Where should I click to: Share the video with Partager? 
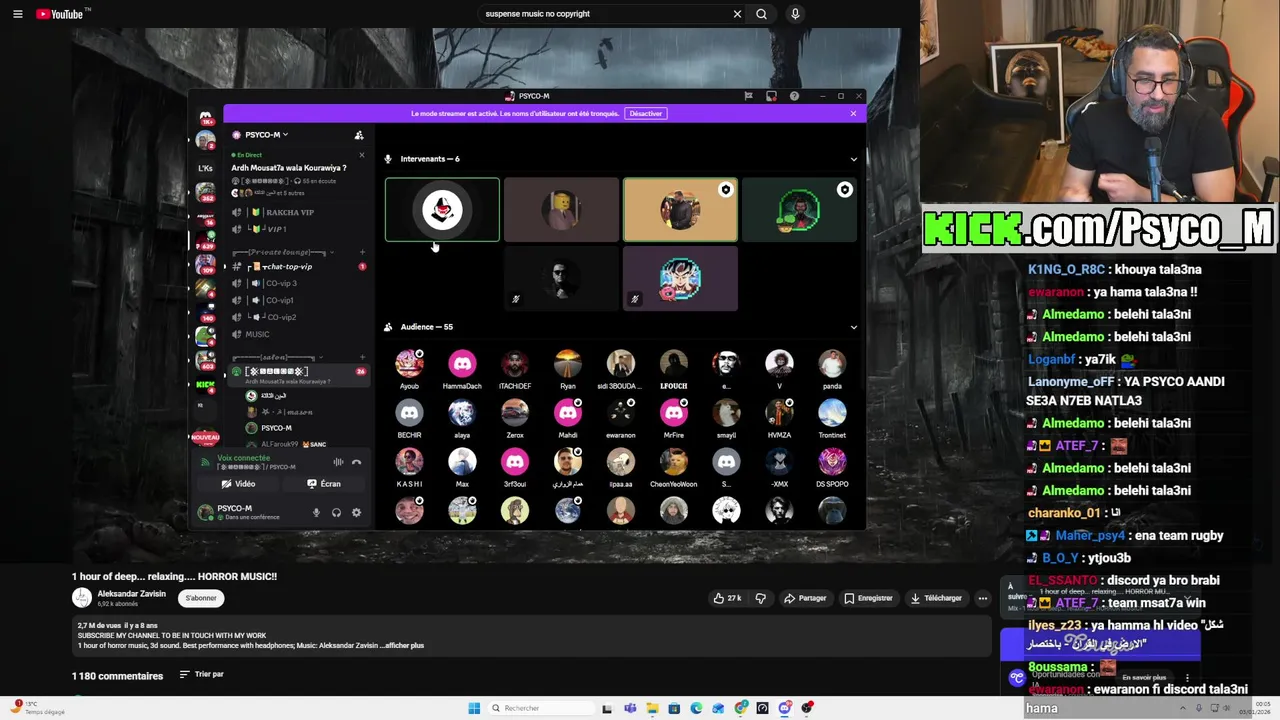(x=805, y=598)
